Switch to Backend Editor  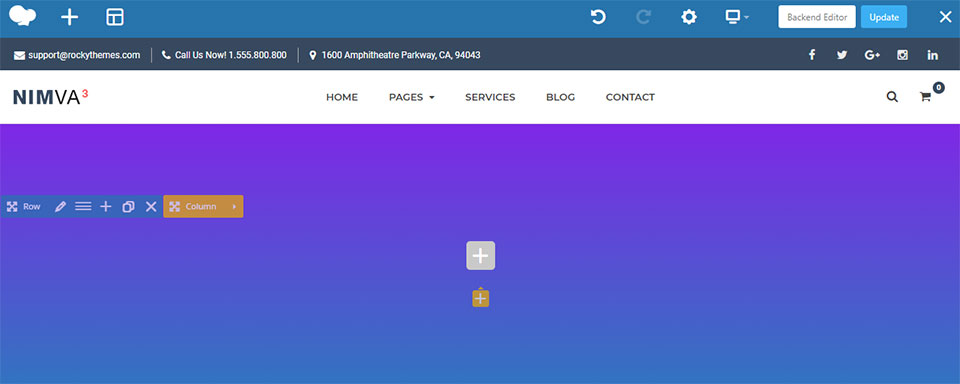(x=817, y=17)
